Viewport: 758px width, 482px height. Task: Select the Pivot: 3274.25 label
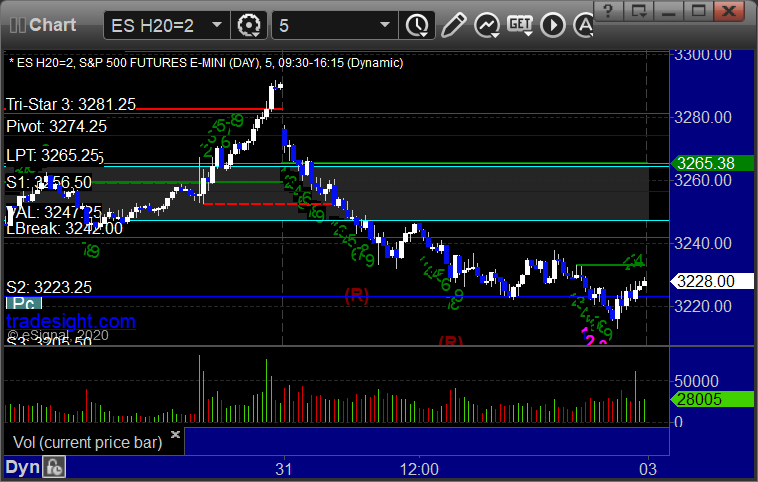click(x=57, y=127)
